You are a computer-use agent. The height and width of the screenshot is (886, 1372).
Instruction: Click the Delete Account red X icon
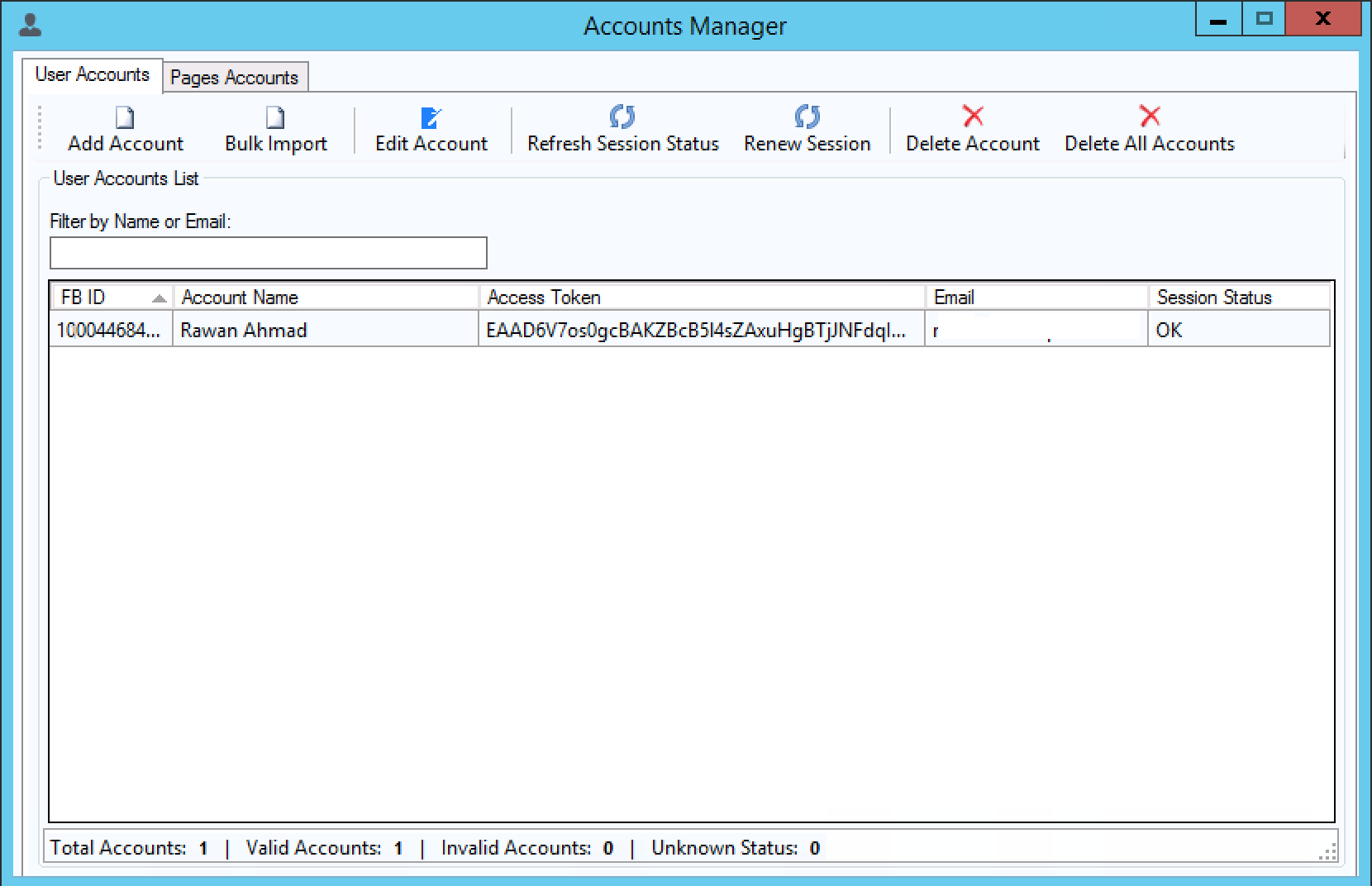coord(972,117)
